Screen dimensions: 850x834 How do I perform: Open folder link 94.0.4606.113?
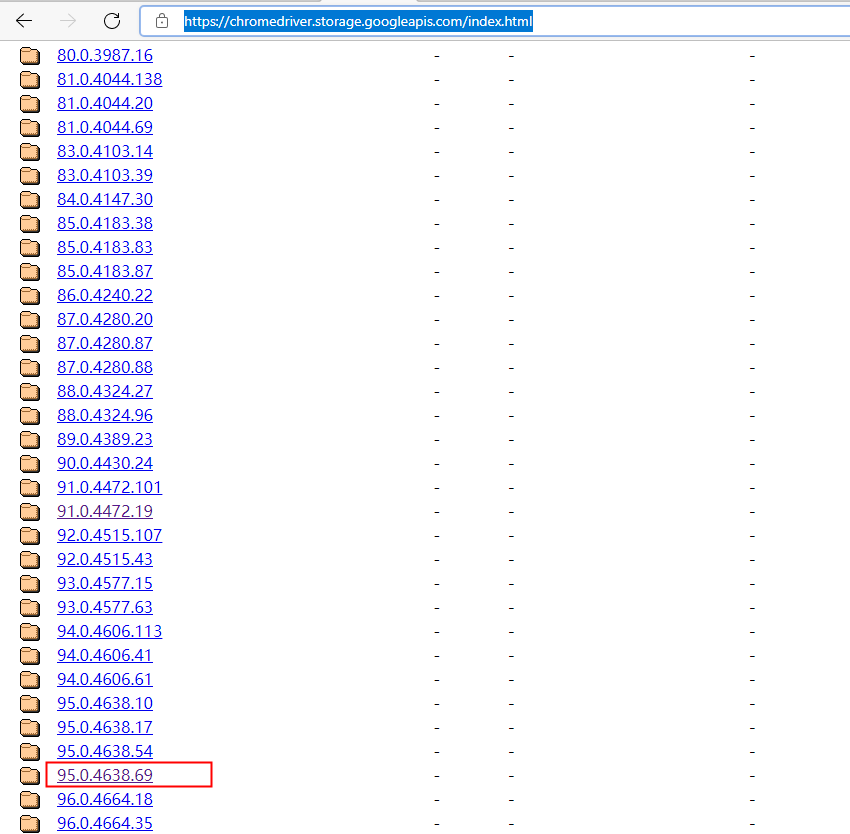pyautogui.click(x=110, y=631)
